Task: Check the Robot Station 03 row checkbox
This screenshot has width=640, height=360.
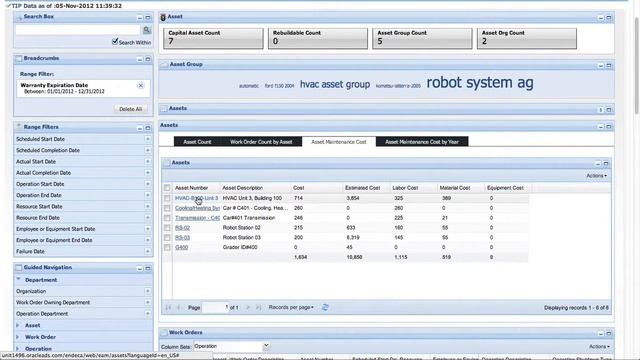Action: 167,238
